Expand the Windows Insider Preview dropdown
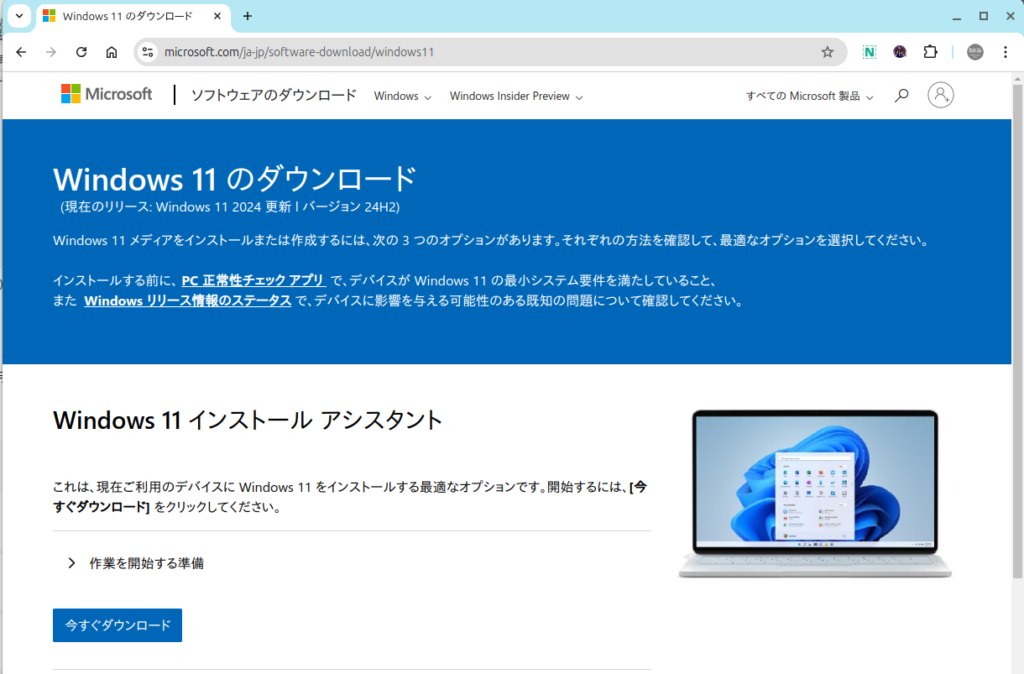The height and width of the screenshot is (674, 1024). click(x=515, y=97)
